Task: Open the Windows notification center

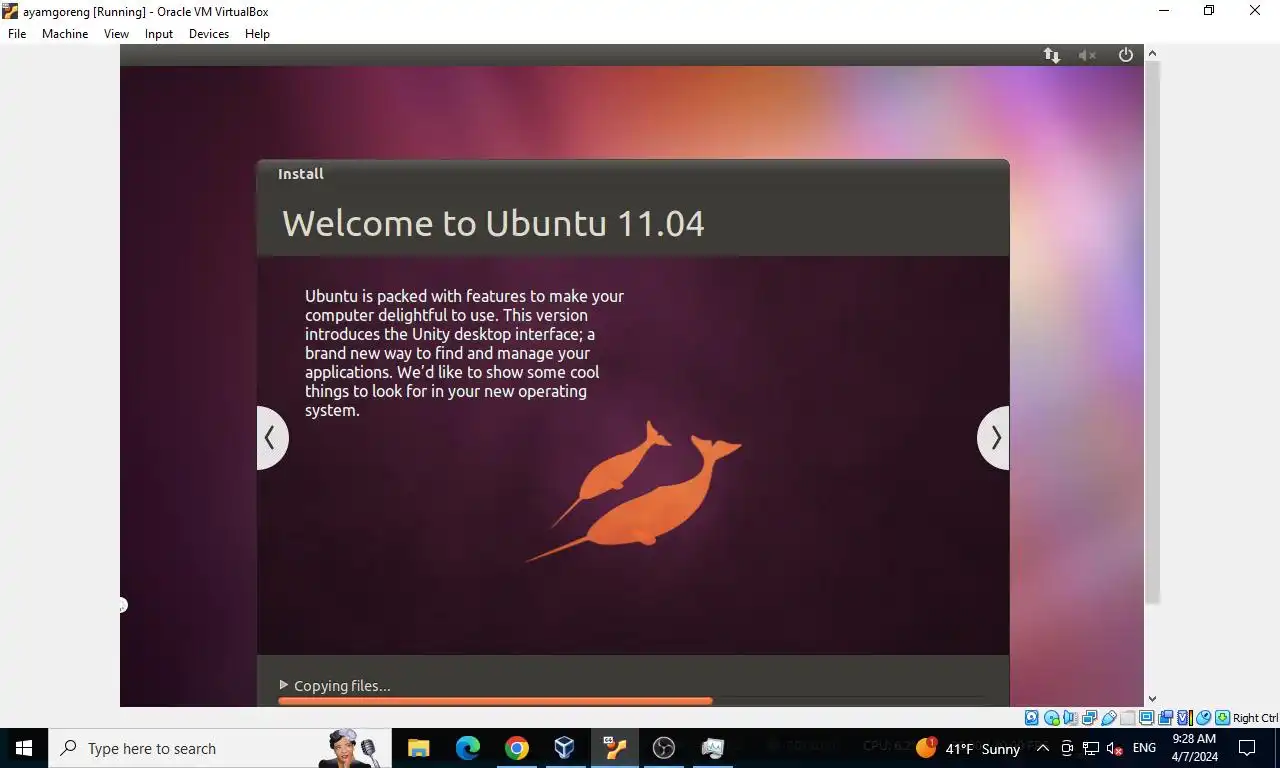Action: (x=1247, y=748)
